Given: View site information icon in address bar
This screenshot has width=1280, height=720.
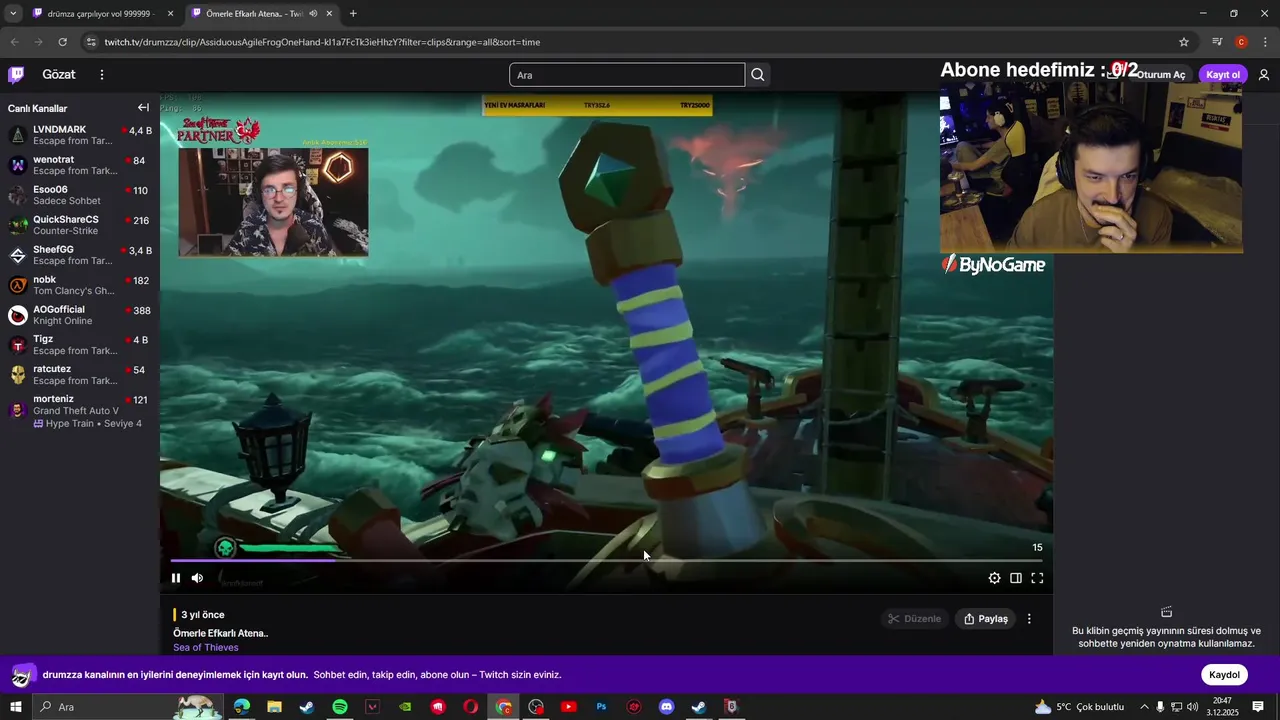Looking at the screenshot, I should point(91,42).
